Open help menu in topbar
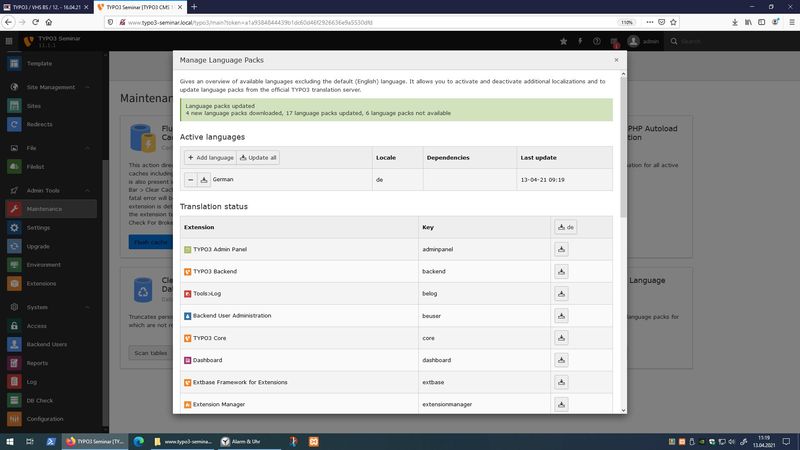800x450 pixels. (x=596, y=41)
